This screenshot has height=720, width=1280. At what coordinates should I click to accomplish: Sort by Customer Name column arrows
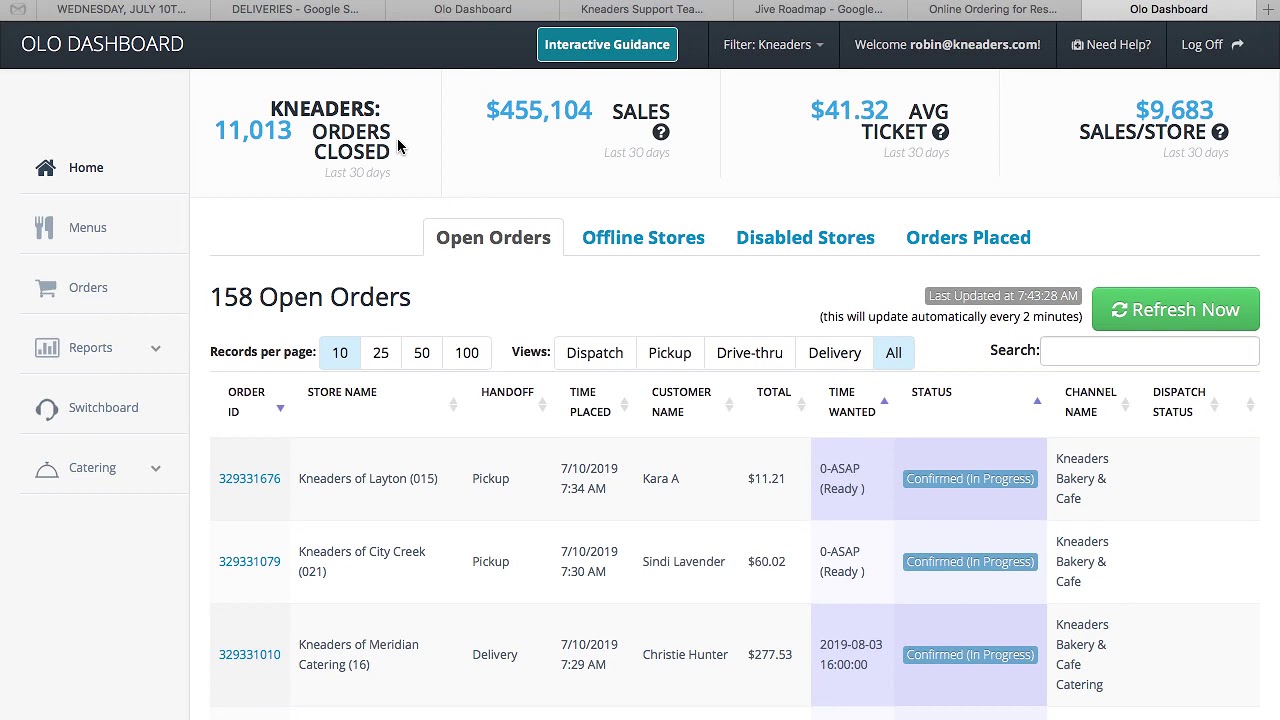(729, 404)
